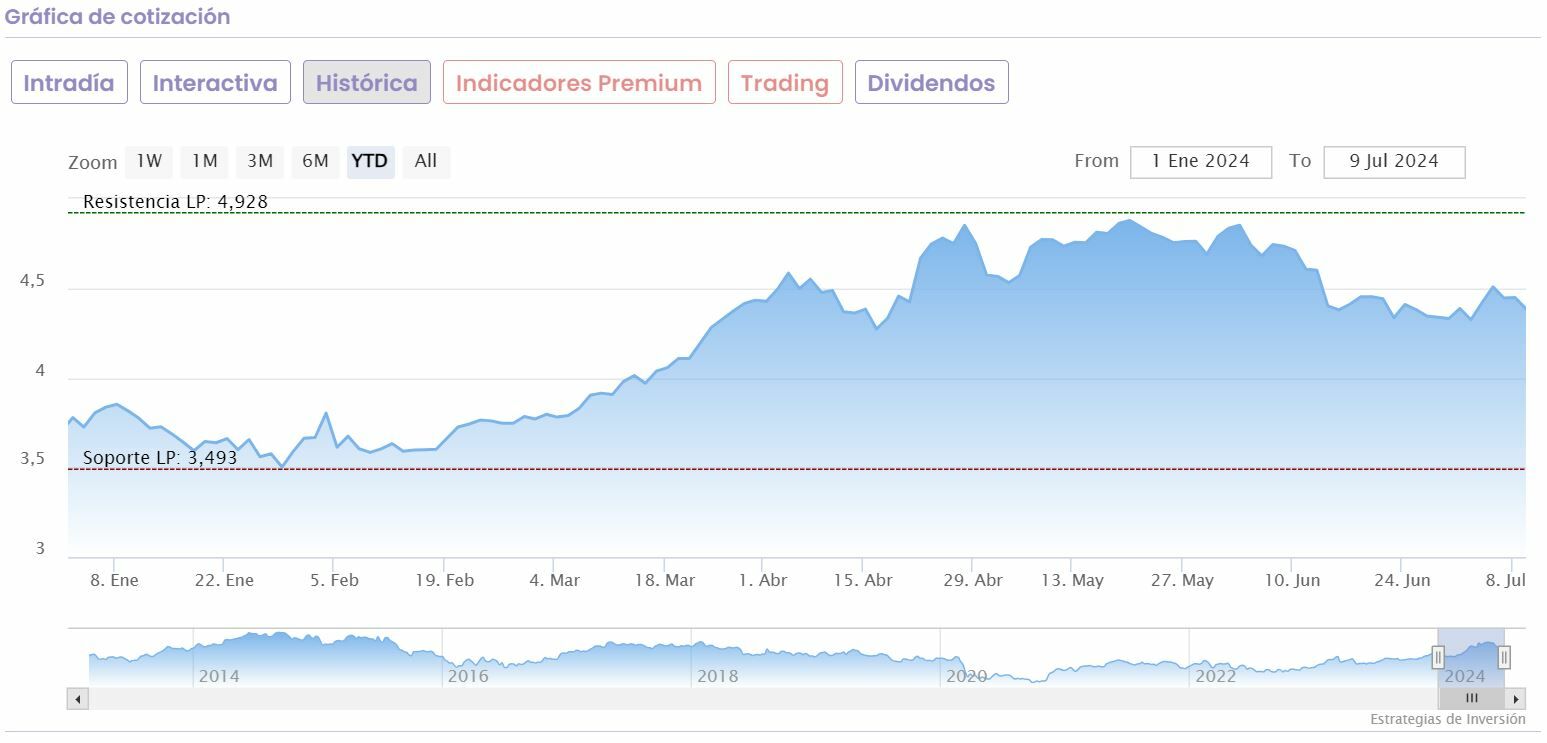Viewport: 1547px width, 743px height.
Task: Click the To date field
Action: 1393,162
